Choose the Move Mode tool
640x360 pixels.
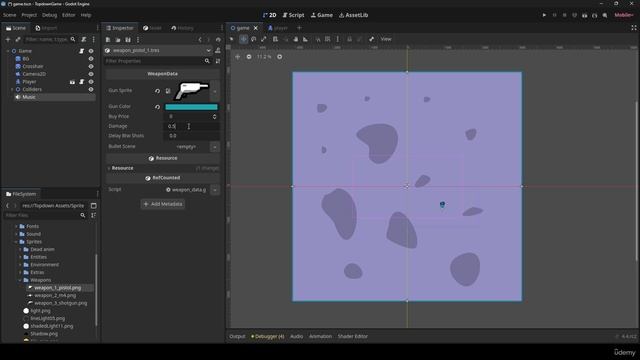(x=243, y=39)
